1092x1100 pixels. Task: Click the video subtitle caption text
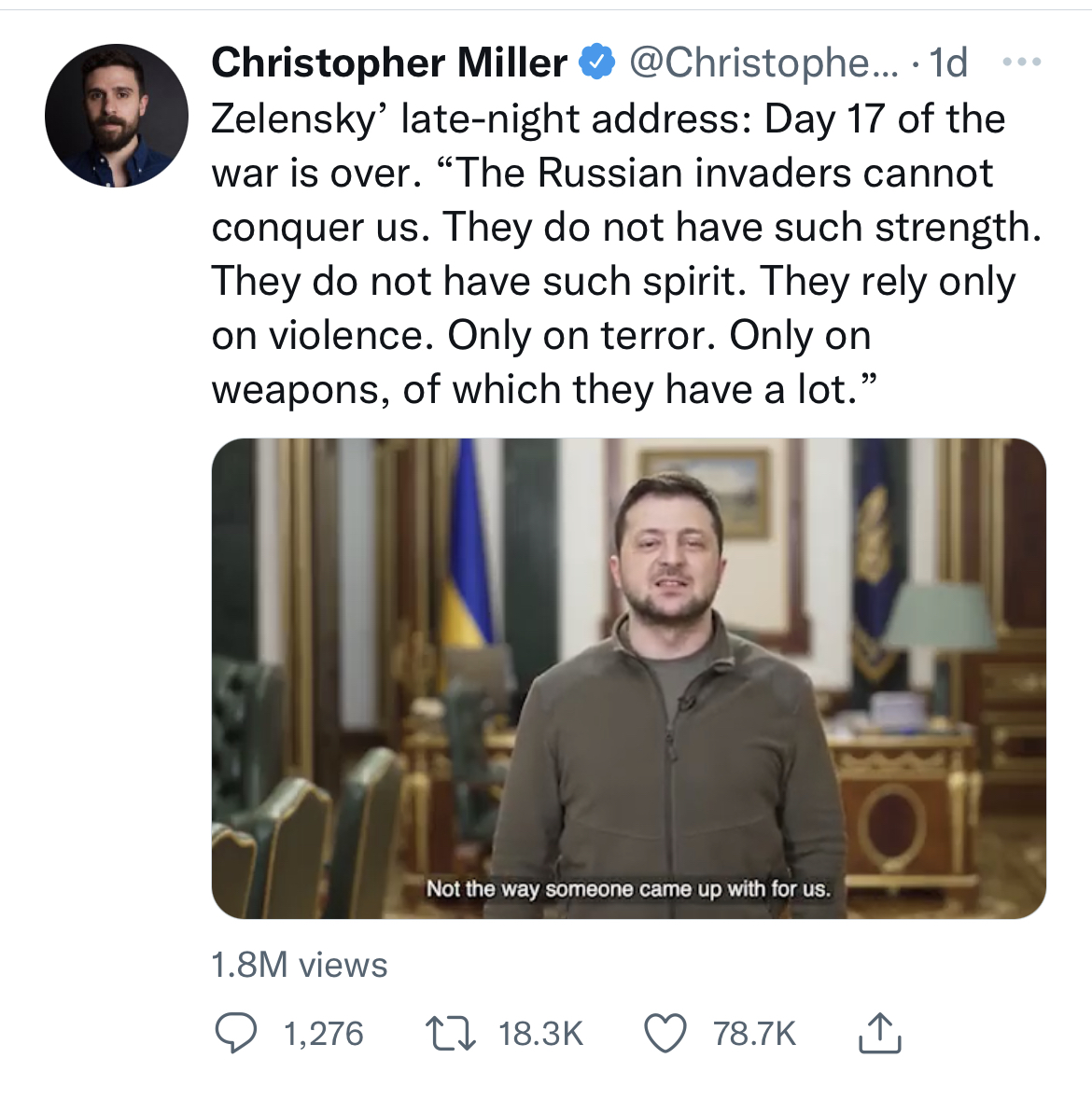627,888
